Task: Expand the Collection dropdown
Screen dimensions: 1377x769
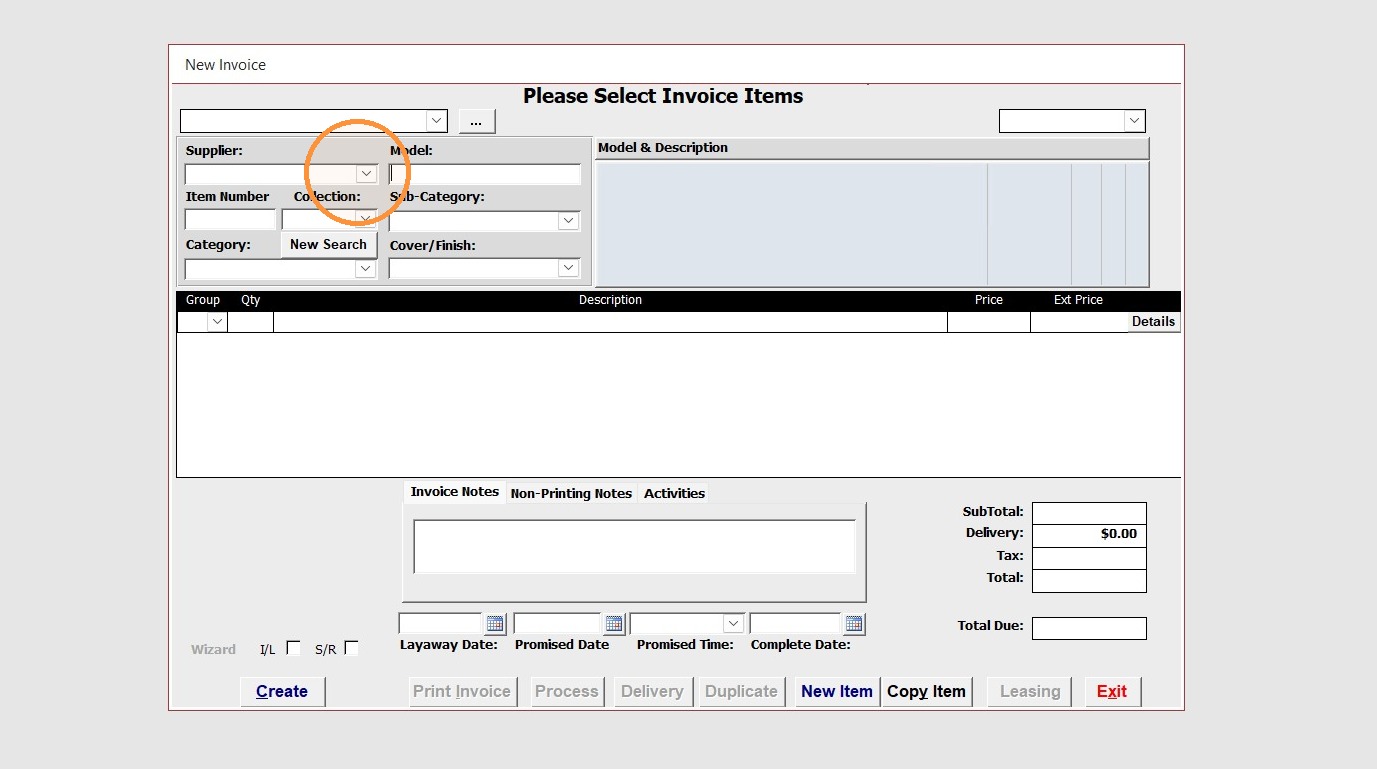Action: point(367,219)
